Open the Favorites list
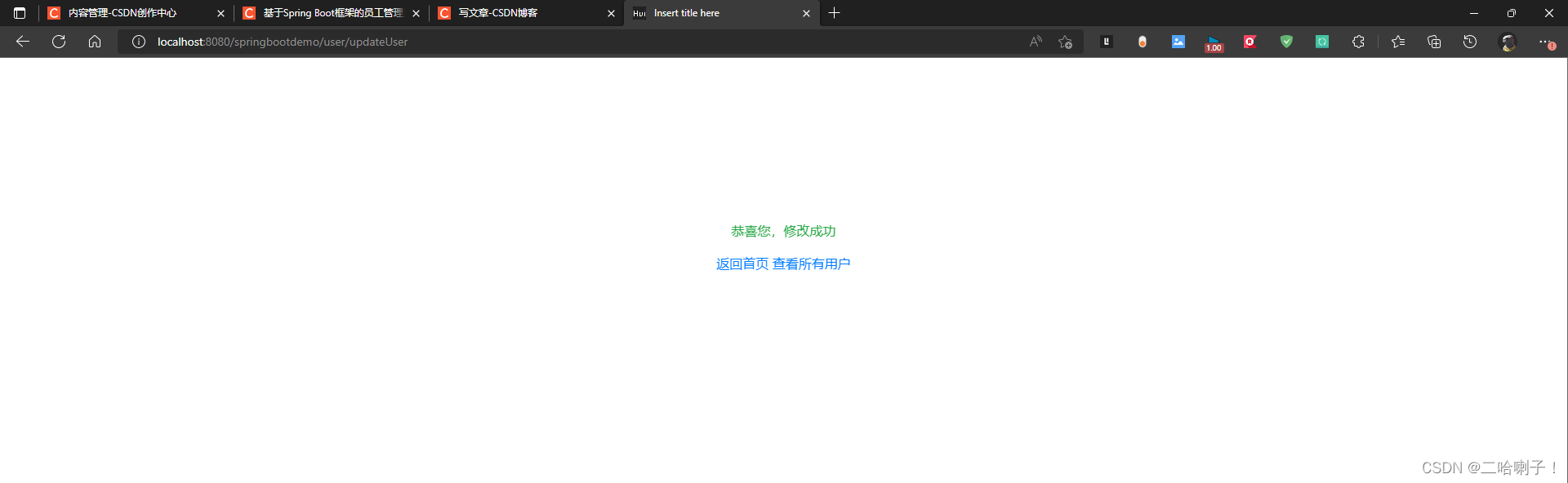This screenshot has width=1568, height=483. click(x=1398, y=42)
